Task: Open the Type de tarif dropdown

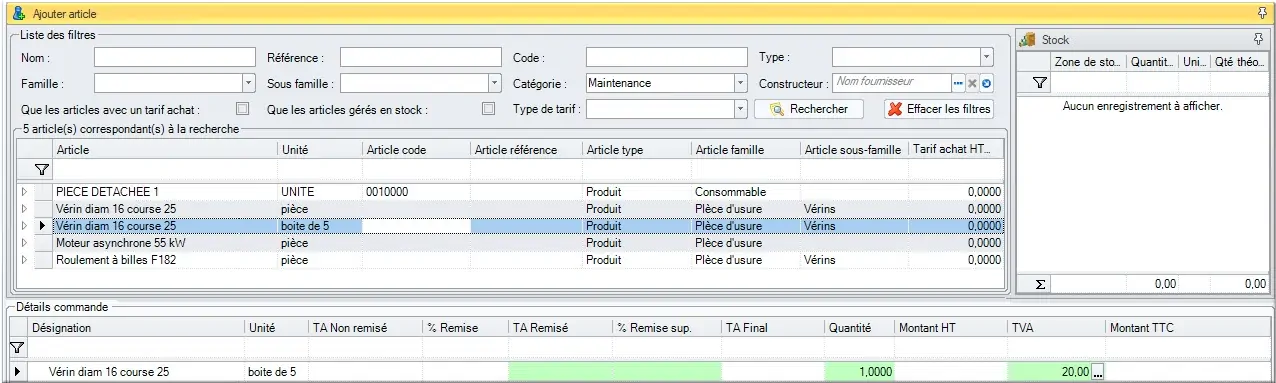Action: point(740,109)
